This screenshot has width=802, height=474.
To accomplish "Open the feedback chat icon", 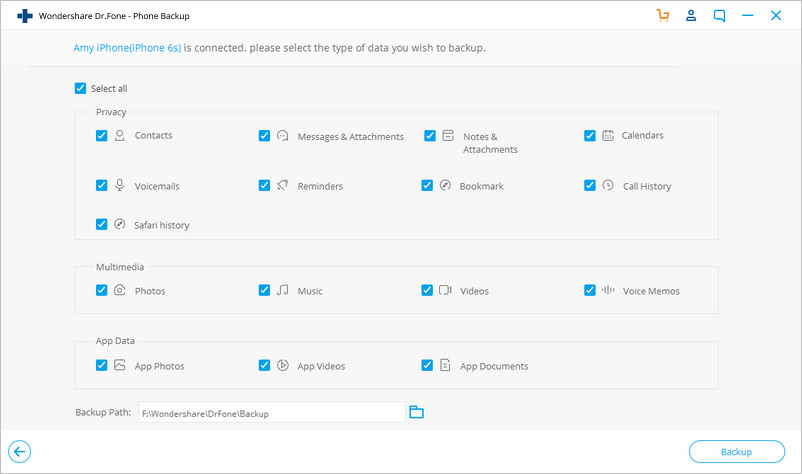I will click(719, 16).
